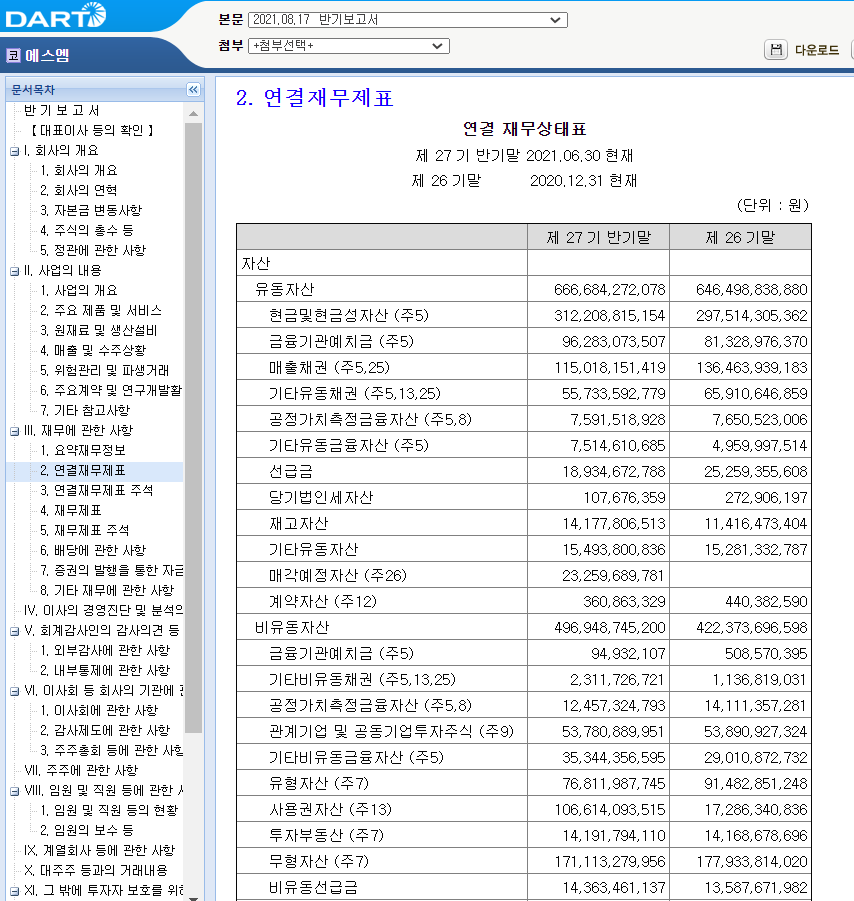
Task: Open '3. 주주총회 등에 관한 사항' section
Action: tap(111, 750)
